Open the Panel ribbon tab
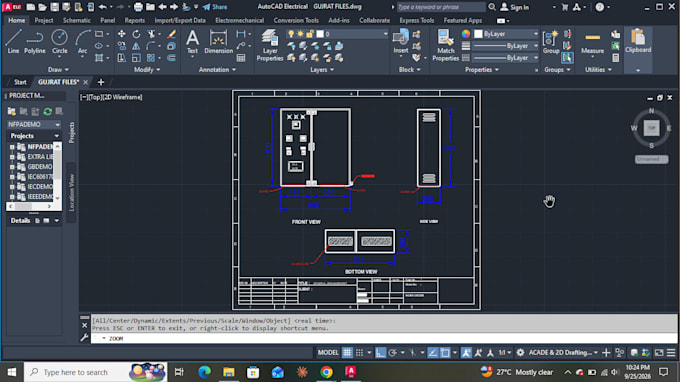This screenshot has height=382, width=680. 108,20
